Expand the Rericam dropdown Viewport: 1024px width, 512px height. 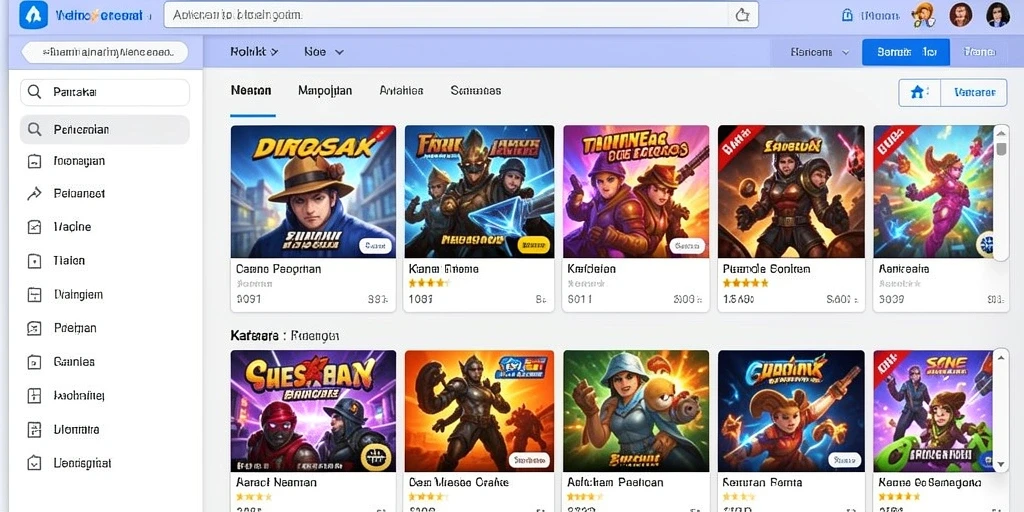(x=820, y=52)
